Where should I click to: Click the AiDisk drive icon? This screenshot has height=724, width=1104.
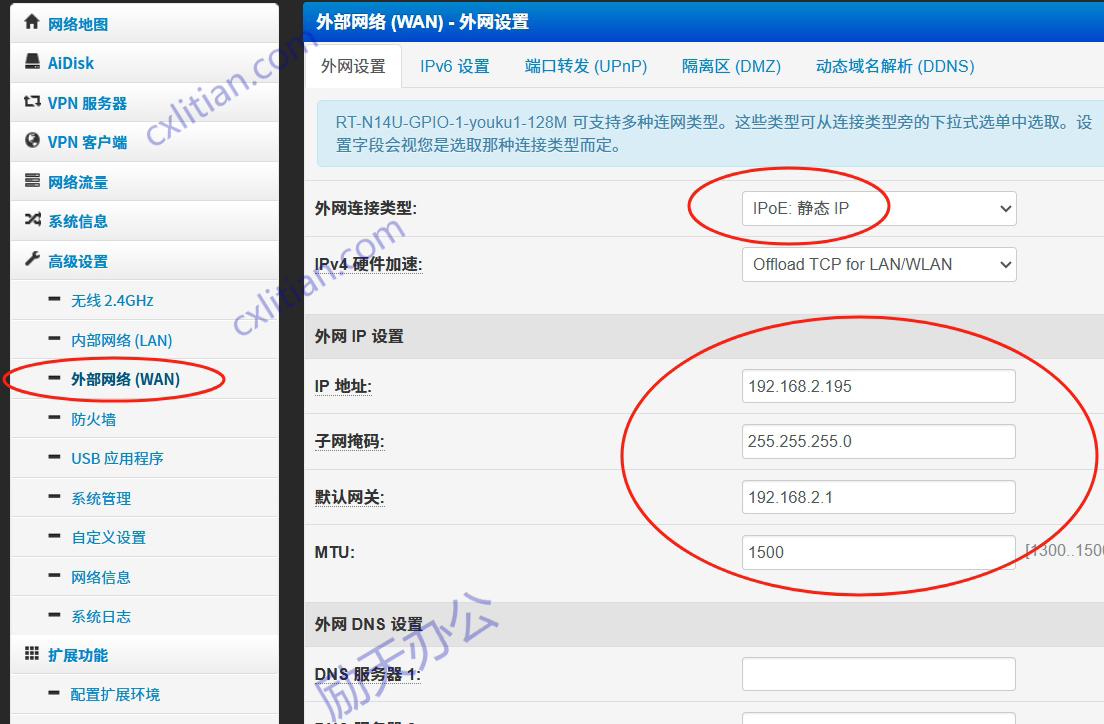pyautogui.click(x=31, y=62)
